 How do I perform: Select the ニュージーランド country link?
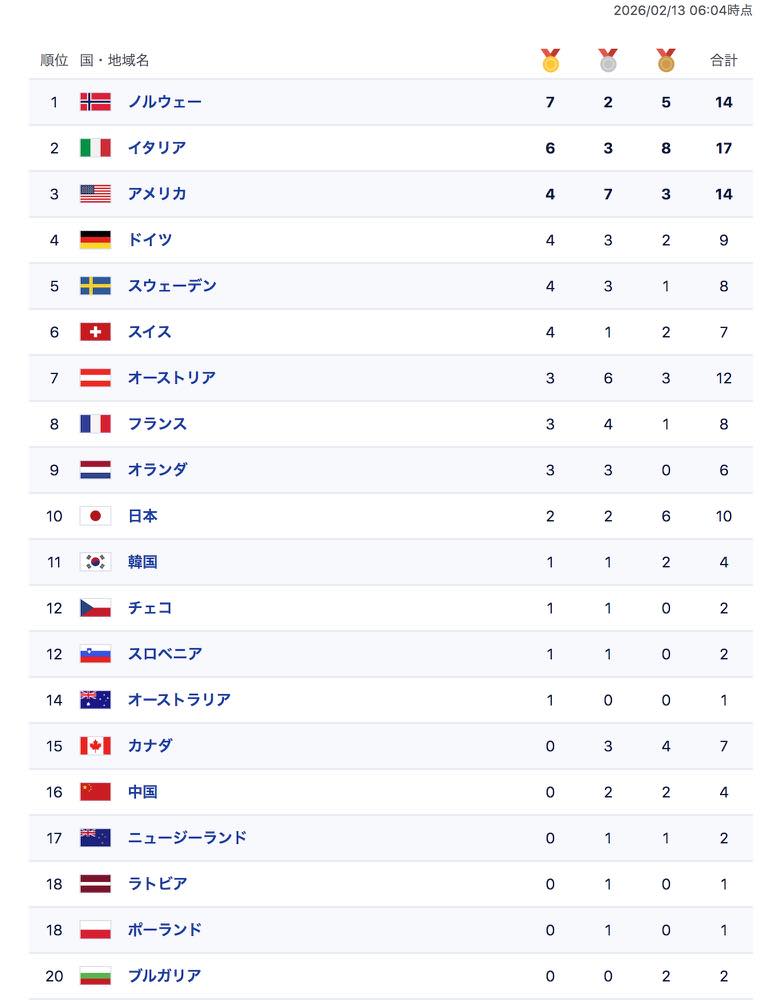pos(187,838)
